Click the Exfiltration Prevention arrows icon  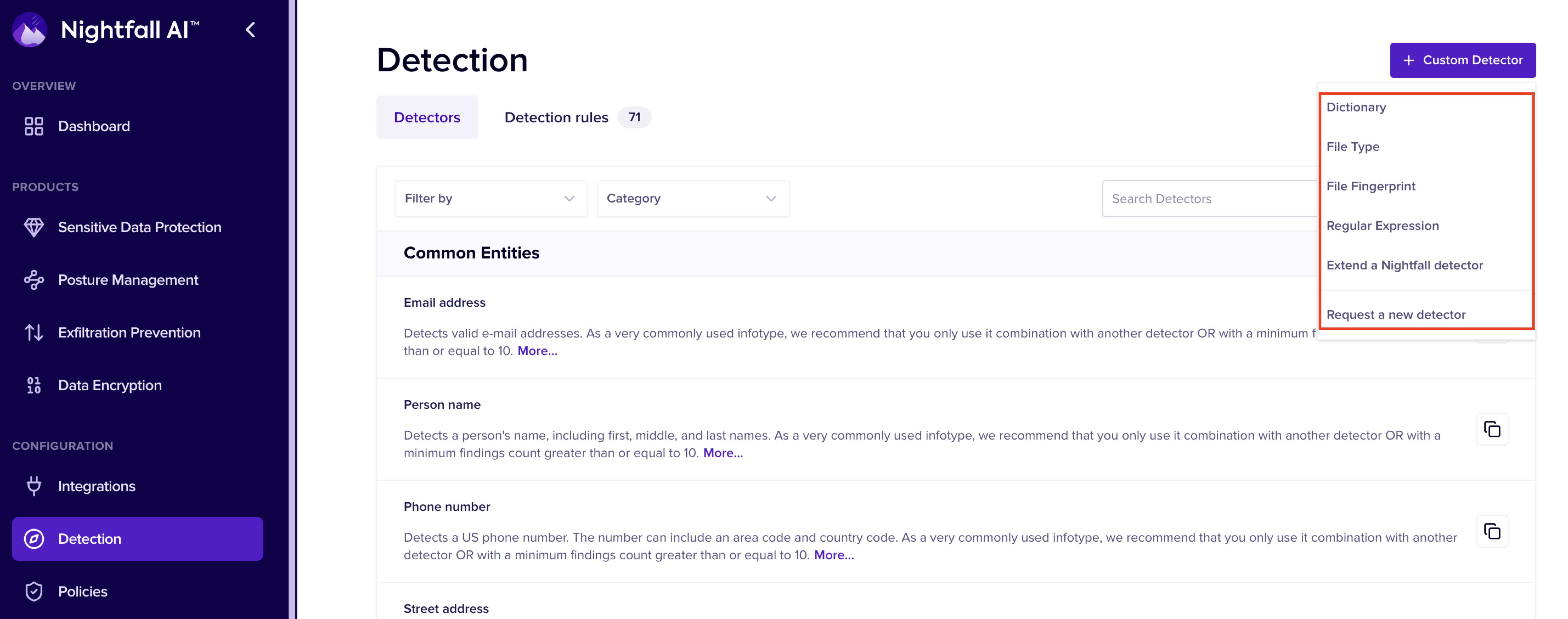(34, 332)
